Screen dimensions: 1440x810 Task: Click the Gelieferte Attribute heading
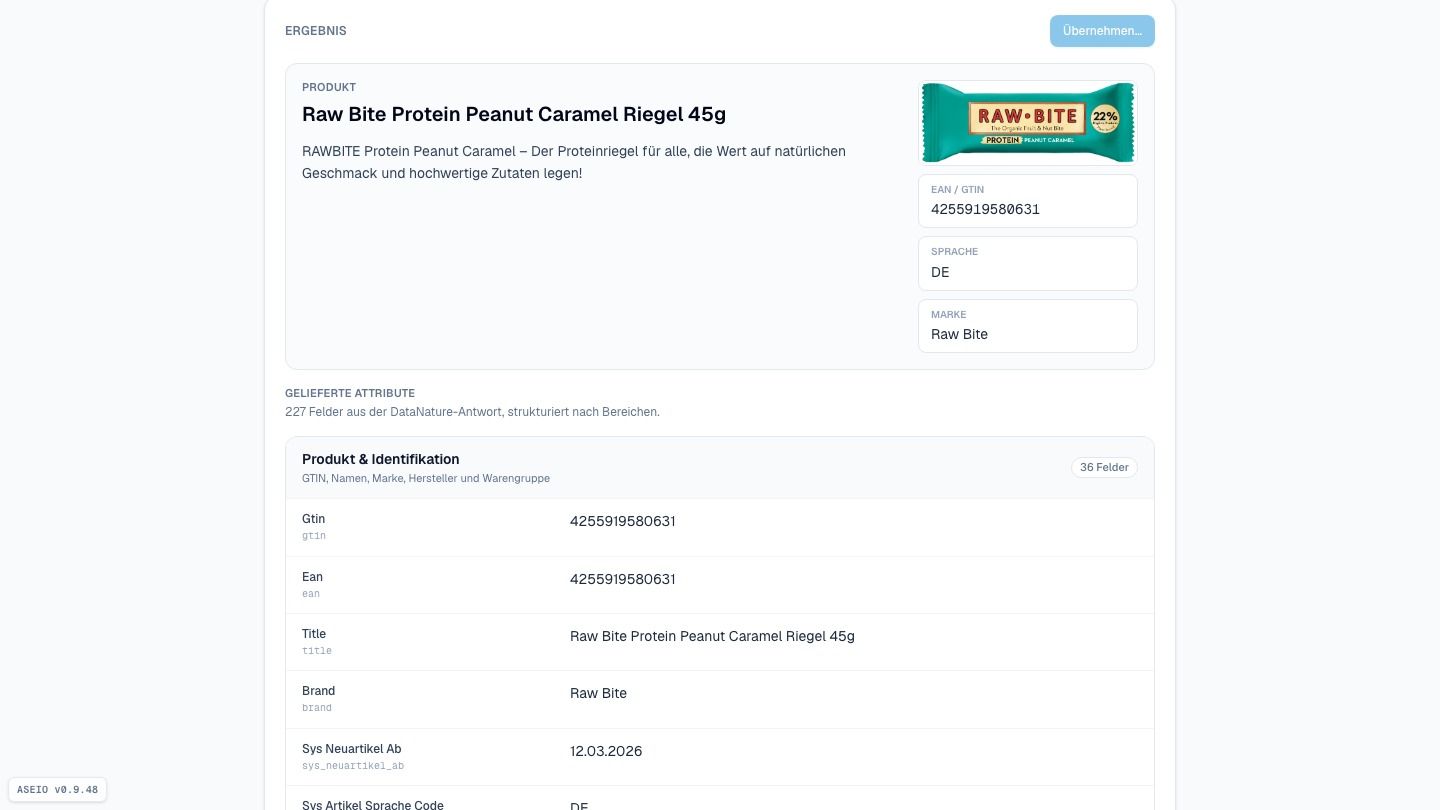(x=350, y=393)
